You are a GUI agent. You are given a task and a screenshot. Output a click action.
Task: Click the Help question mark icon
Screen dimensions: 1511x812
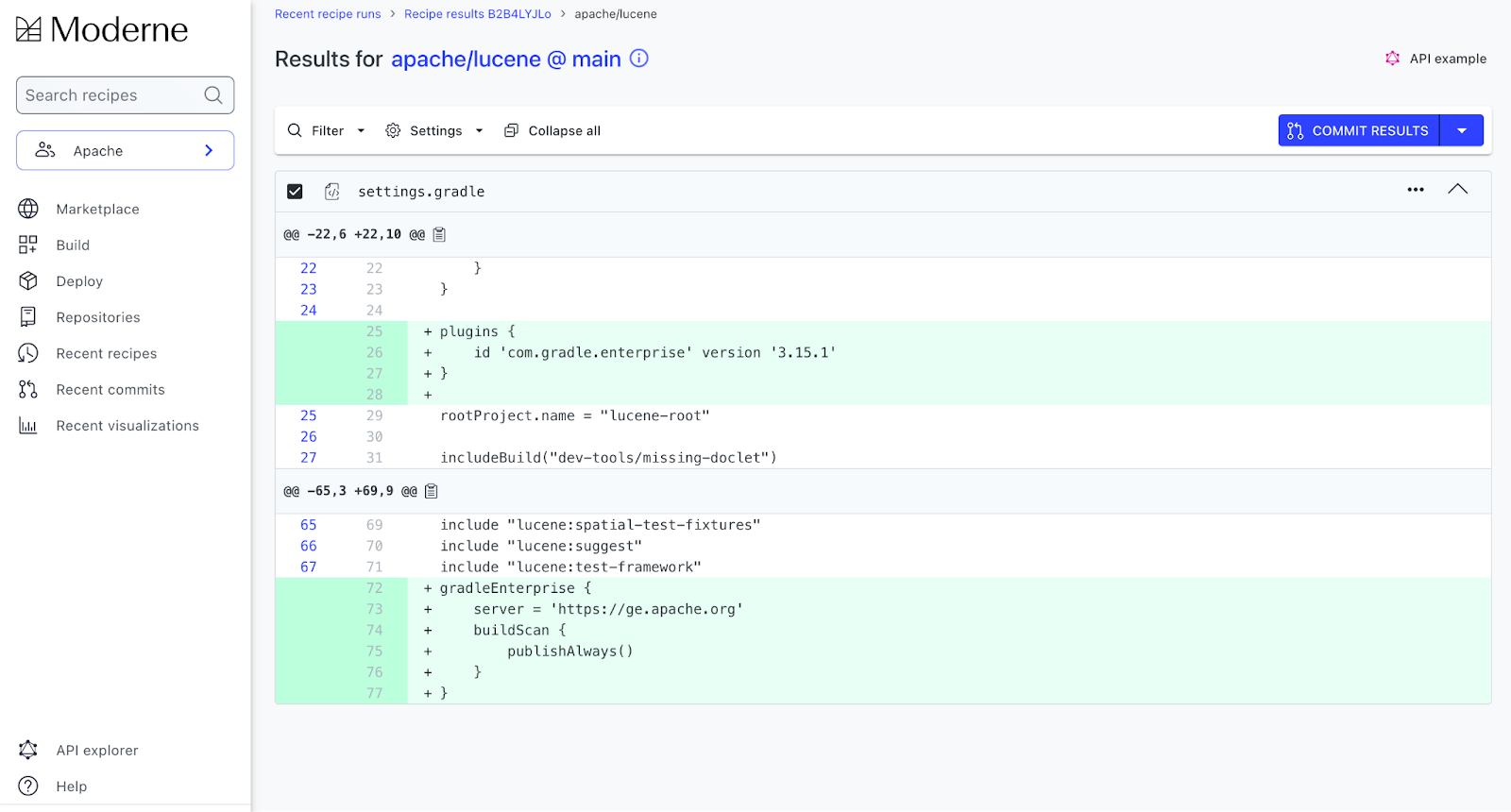click(x=28, y=786)
